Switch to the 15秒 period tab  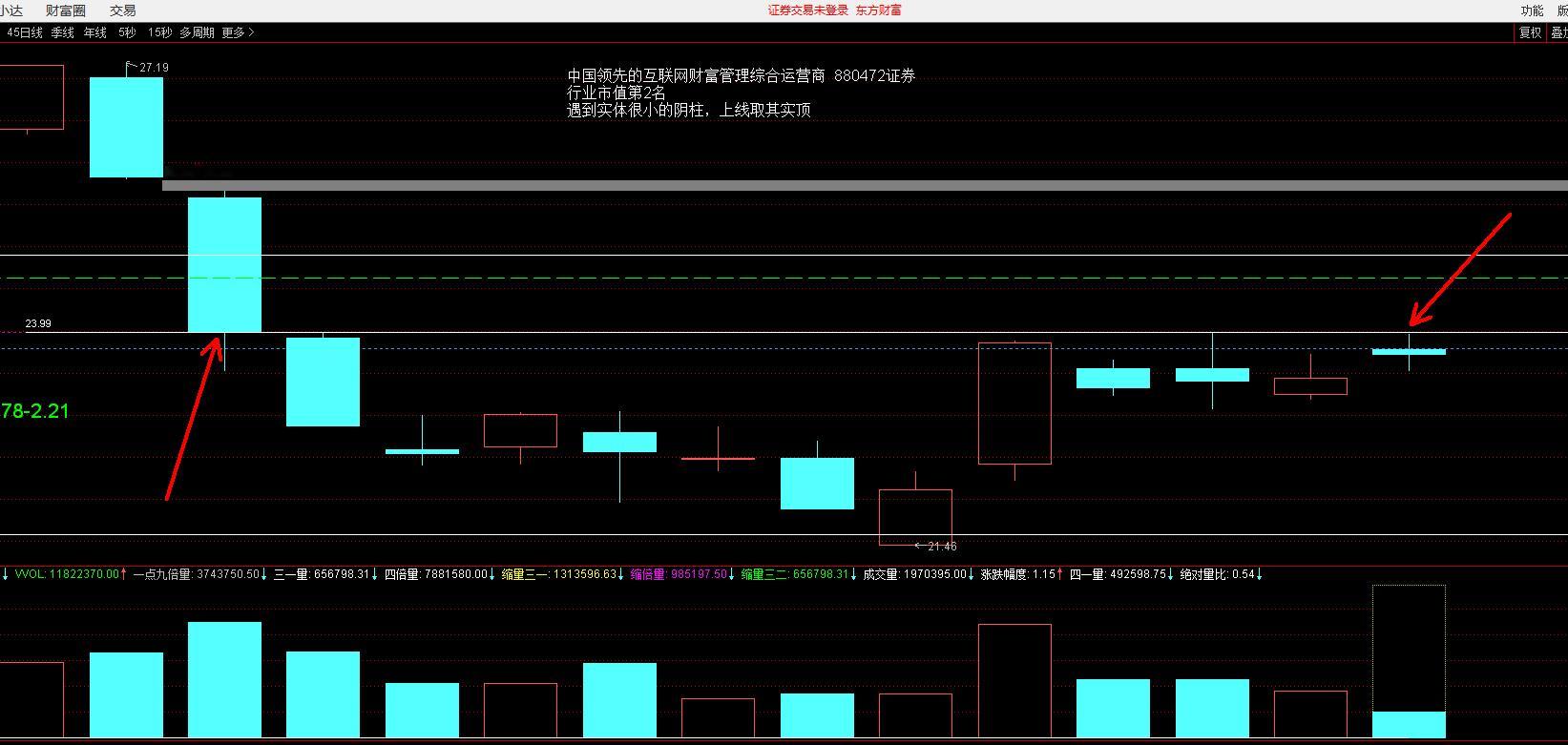pyautogui.click(x=159, y=32)
